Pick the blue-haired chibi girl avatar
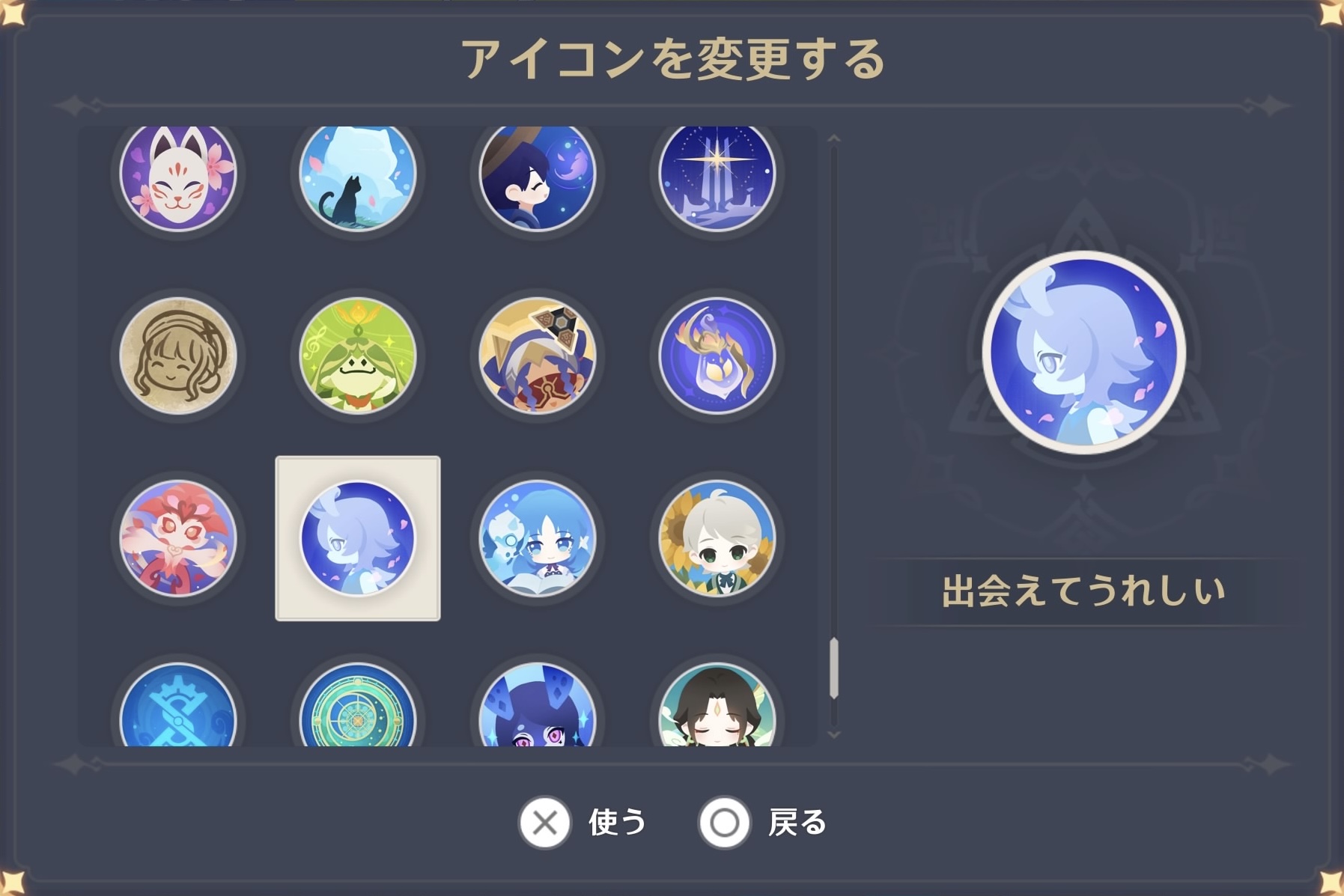The image size is (1344, 896). coord(538,538)
